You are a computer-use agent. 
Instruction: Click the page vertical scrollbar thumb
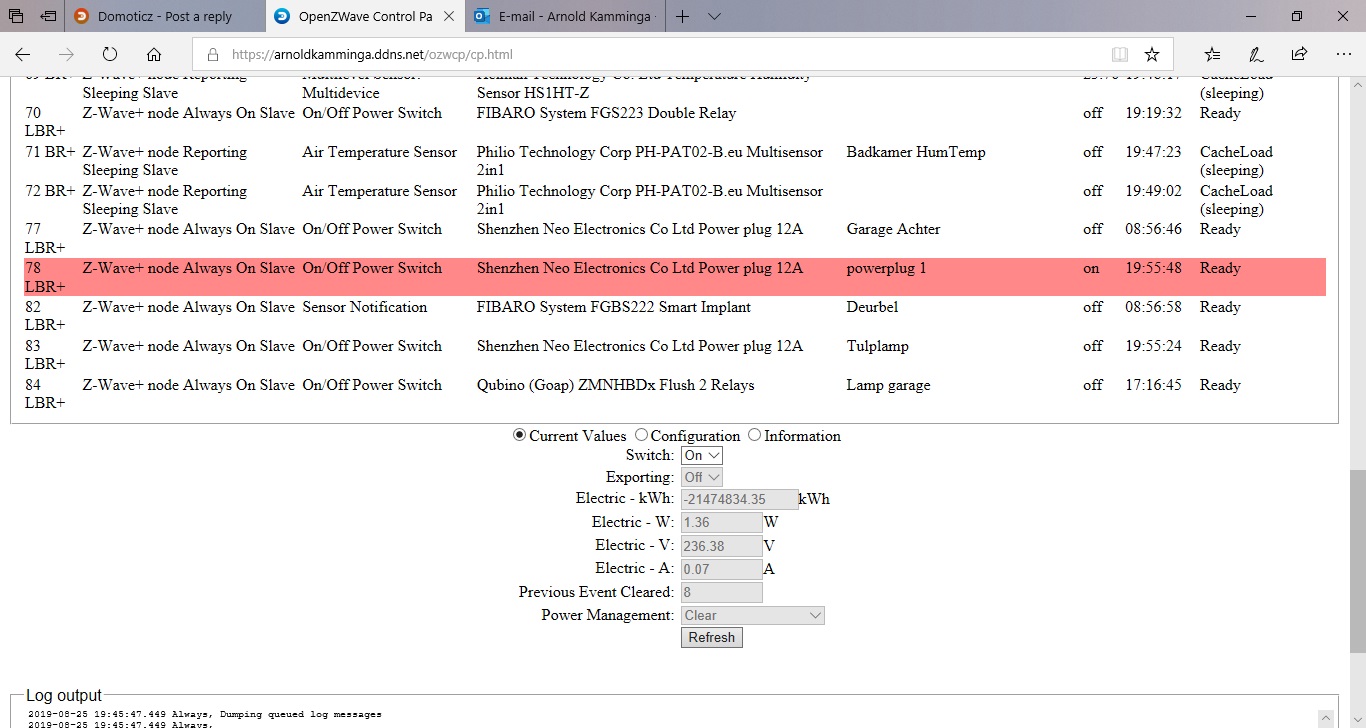[x=1357, y=562]
